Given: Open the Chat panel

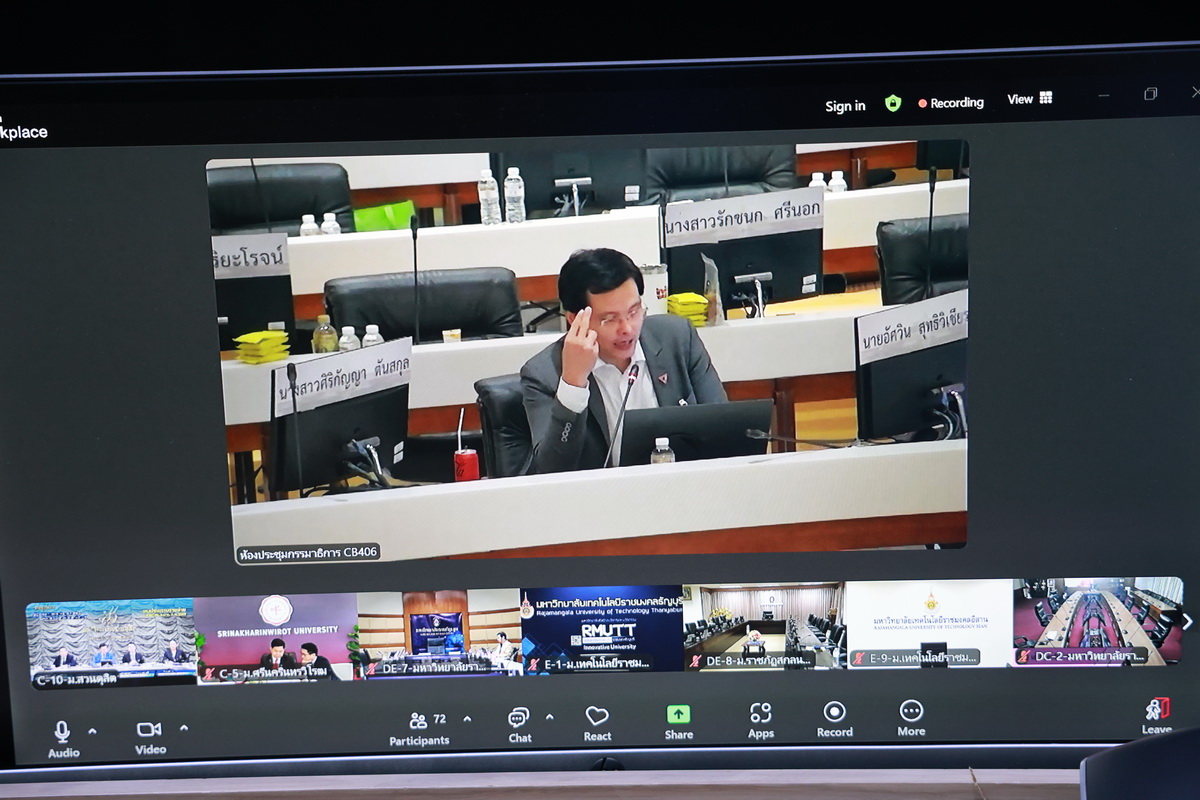Looking at the screenshot, I should 520,725.
